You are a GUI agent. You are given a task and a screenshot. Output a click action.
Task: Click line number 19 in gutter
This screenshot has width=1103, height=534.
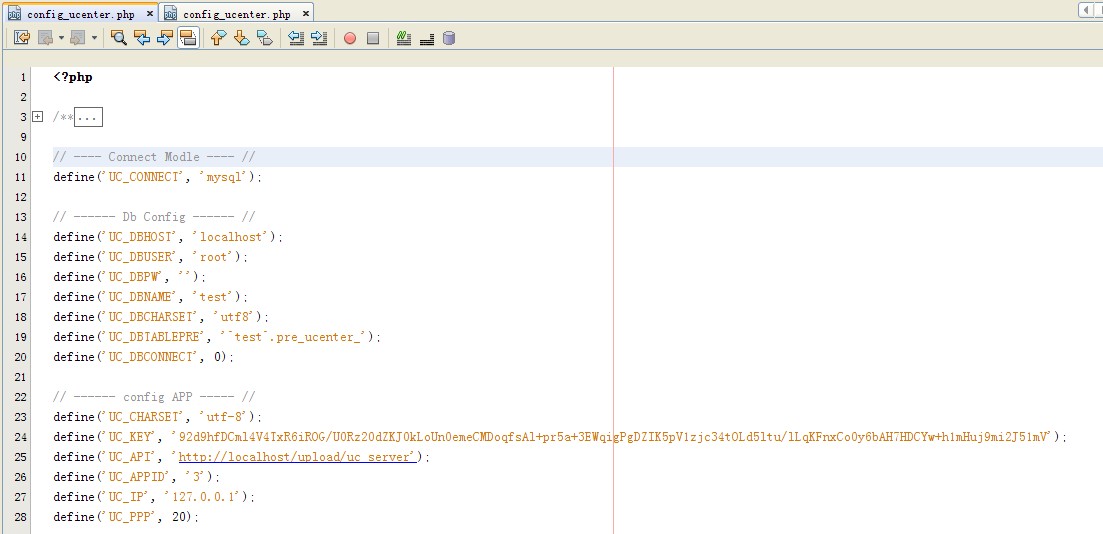click(20, 337)
